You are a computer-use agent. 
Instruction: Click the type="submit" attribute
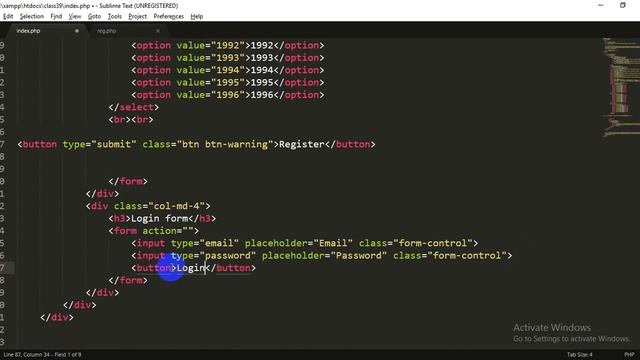tap(99, 144)
